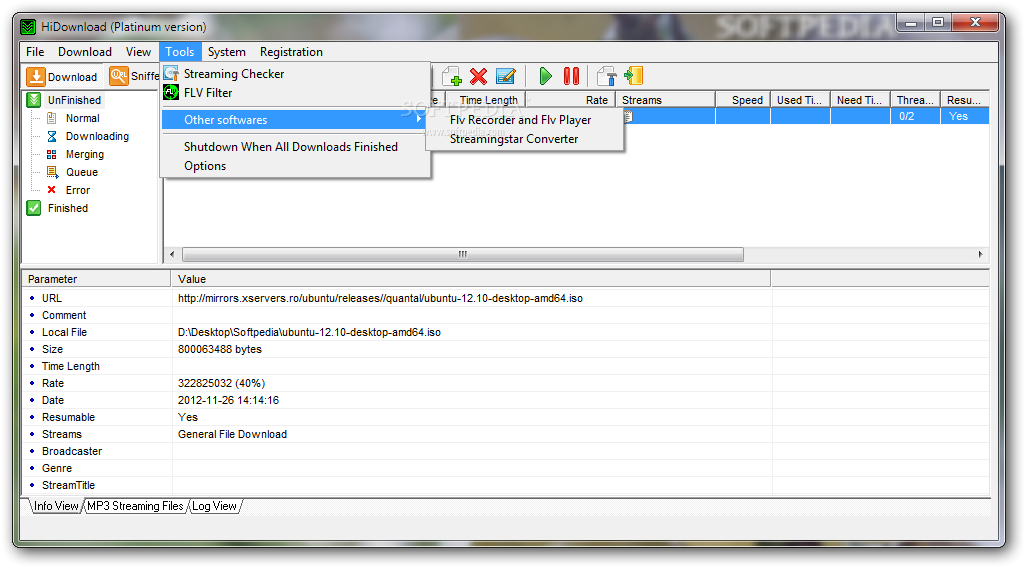Click the HiDownload title bar app icon
Viewport: 1026px width, 568px height.
coord(28,27)
